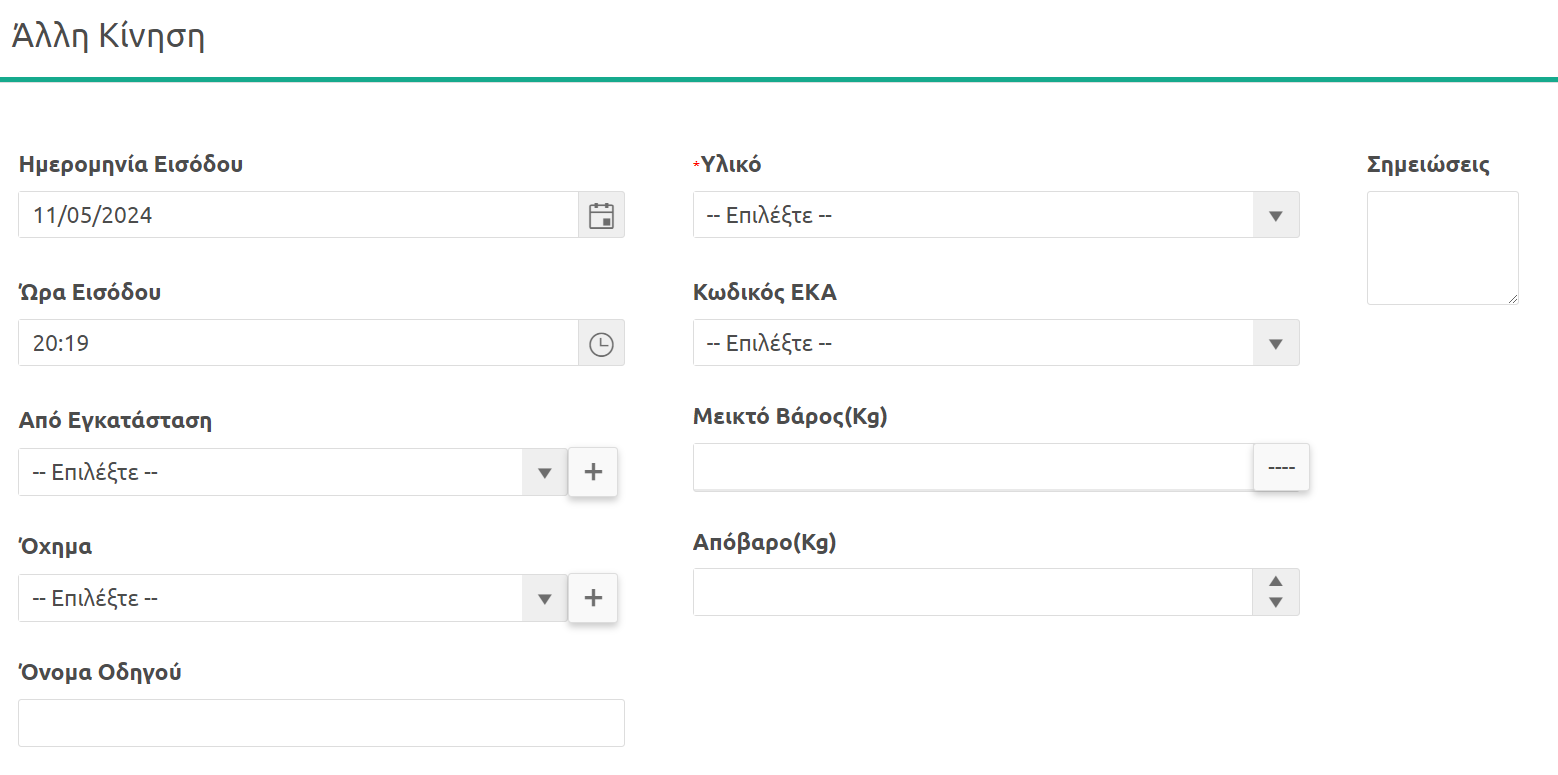Expand the Κωδικός ΕΚΑ dropdown

tap(1276, 344)
